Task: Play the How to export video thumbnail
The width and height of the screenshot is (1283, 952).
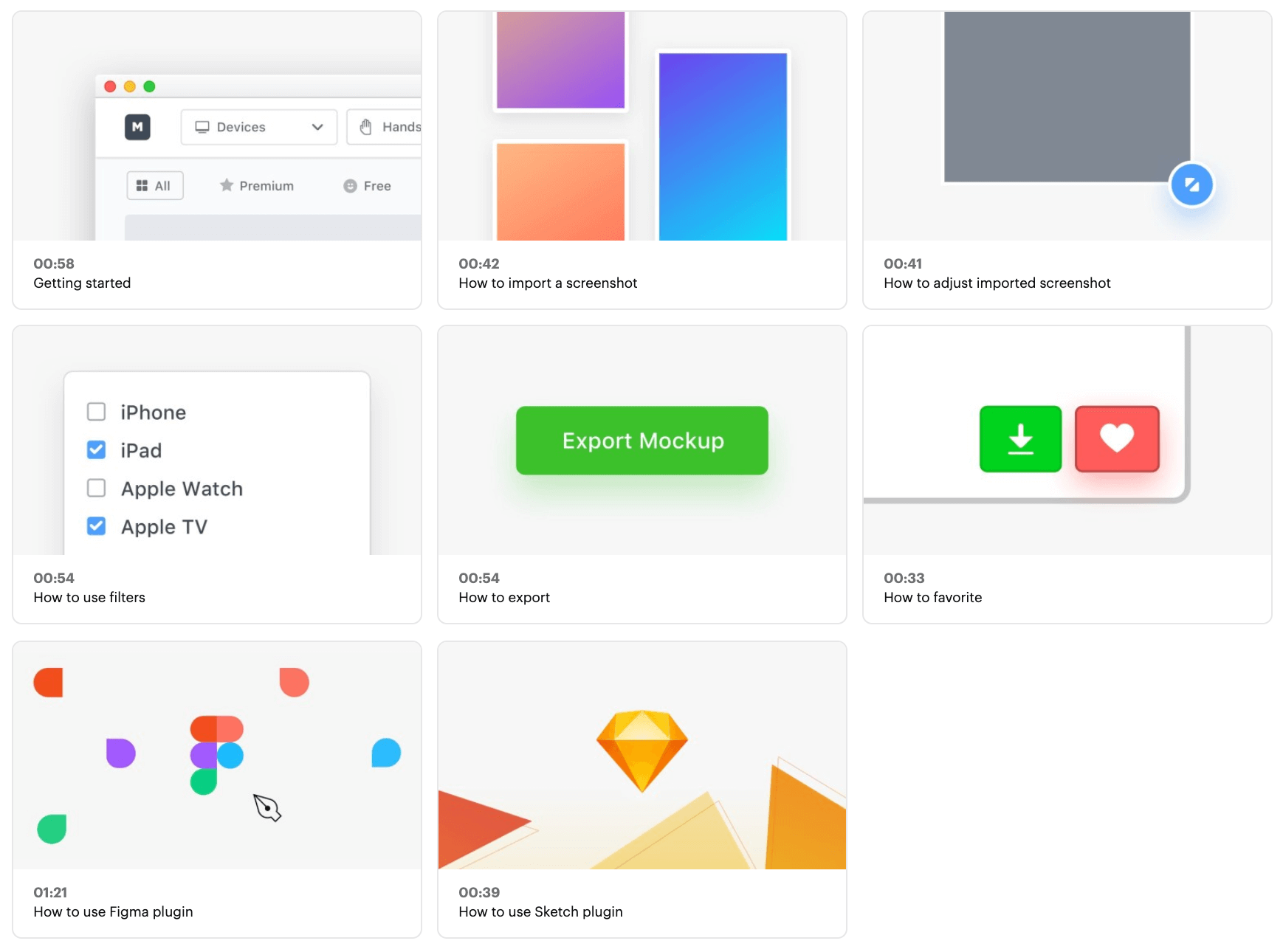Action: pyautogui.click(x=641, y=440)
